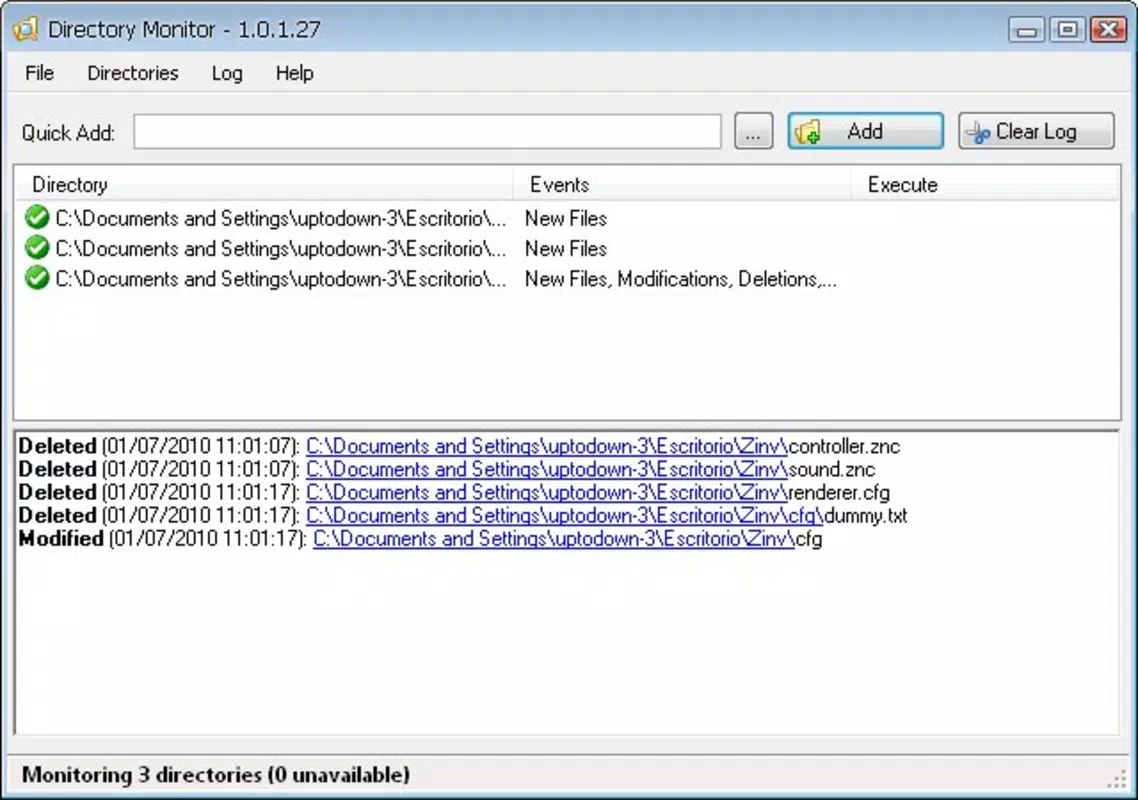This screenshot has height=800, width=1138.
Task: Click the Clear Log button
Action: click(x=1036, y=131)
